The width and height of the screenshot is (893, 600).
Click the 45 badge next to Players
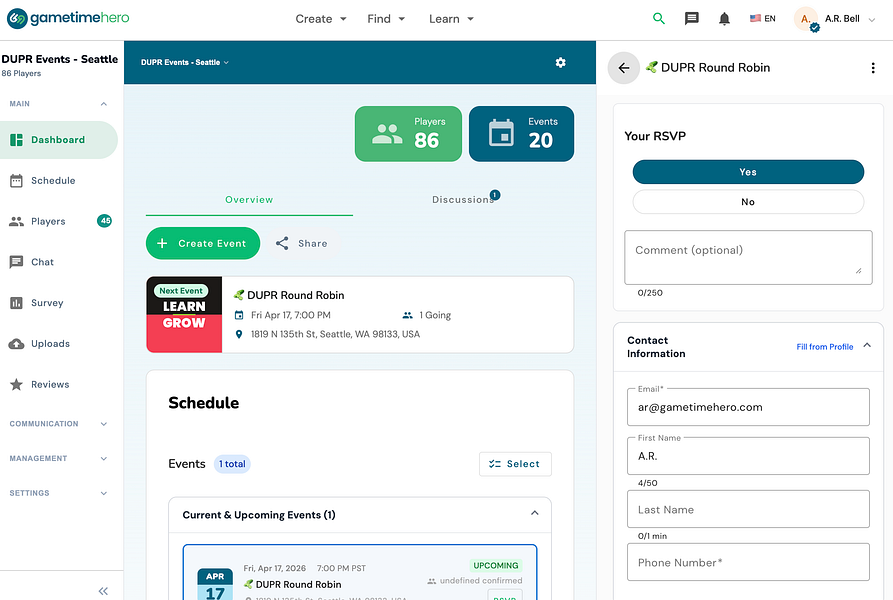click(105, 221)
